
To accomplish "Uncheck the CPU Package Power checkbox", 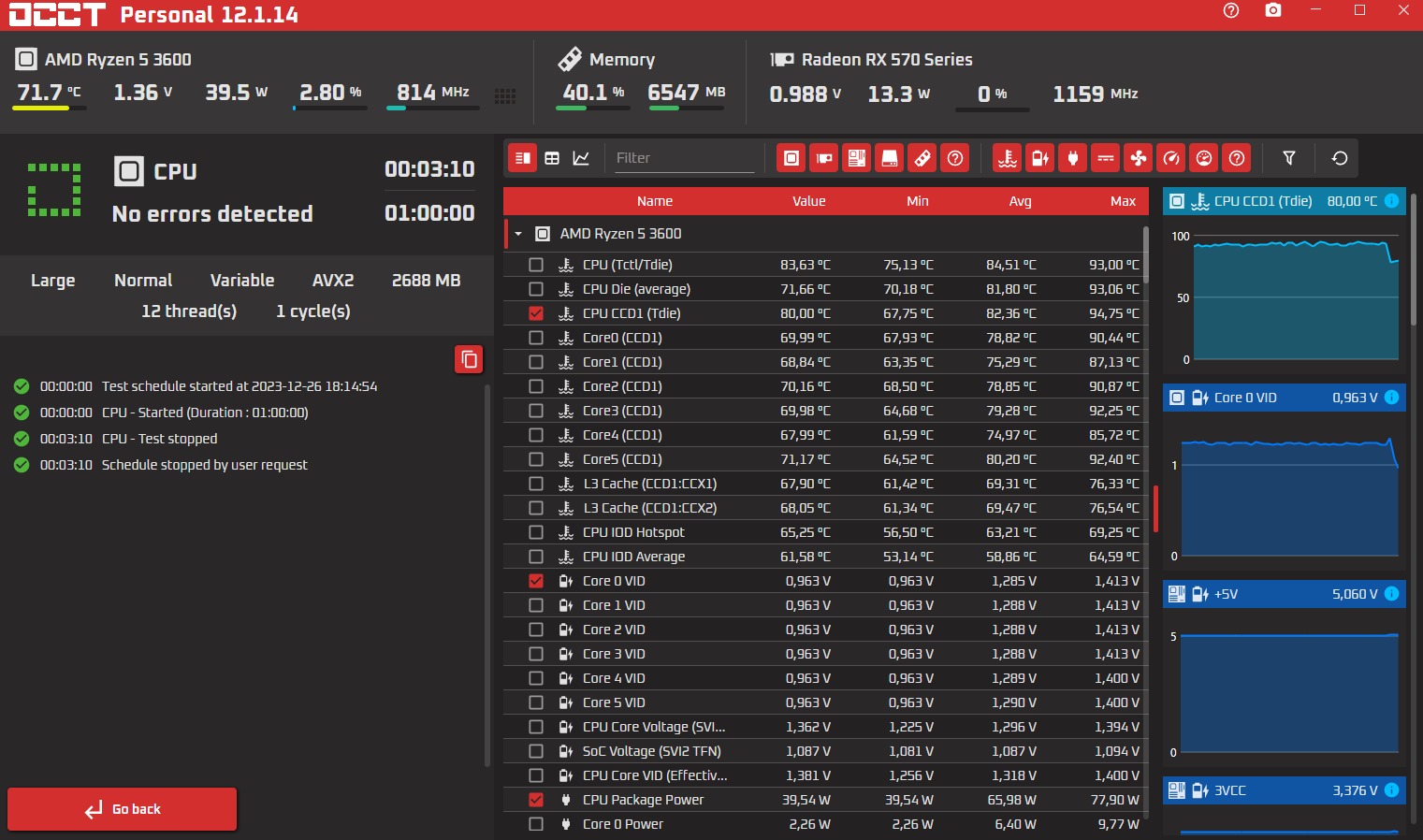I will tap(536, 800).
